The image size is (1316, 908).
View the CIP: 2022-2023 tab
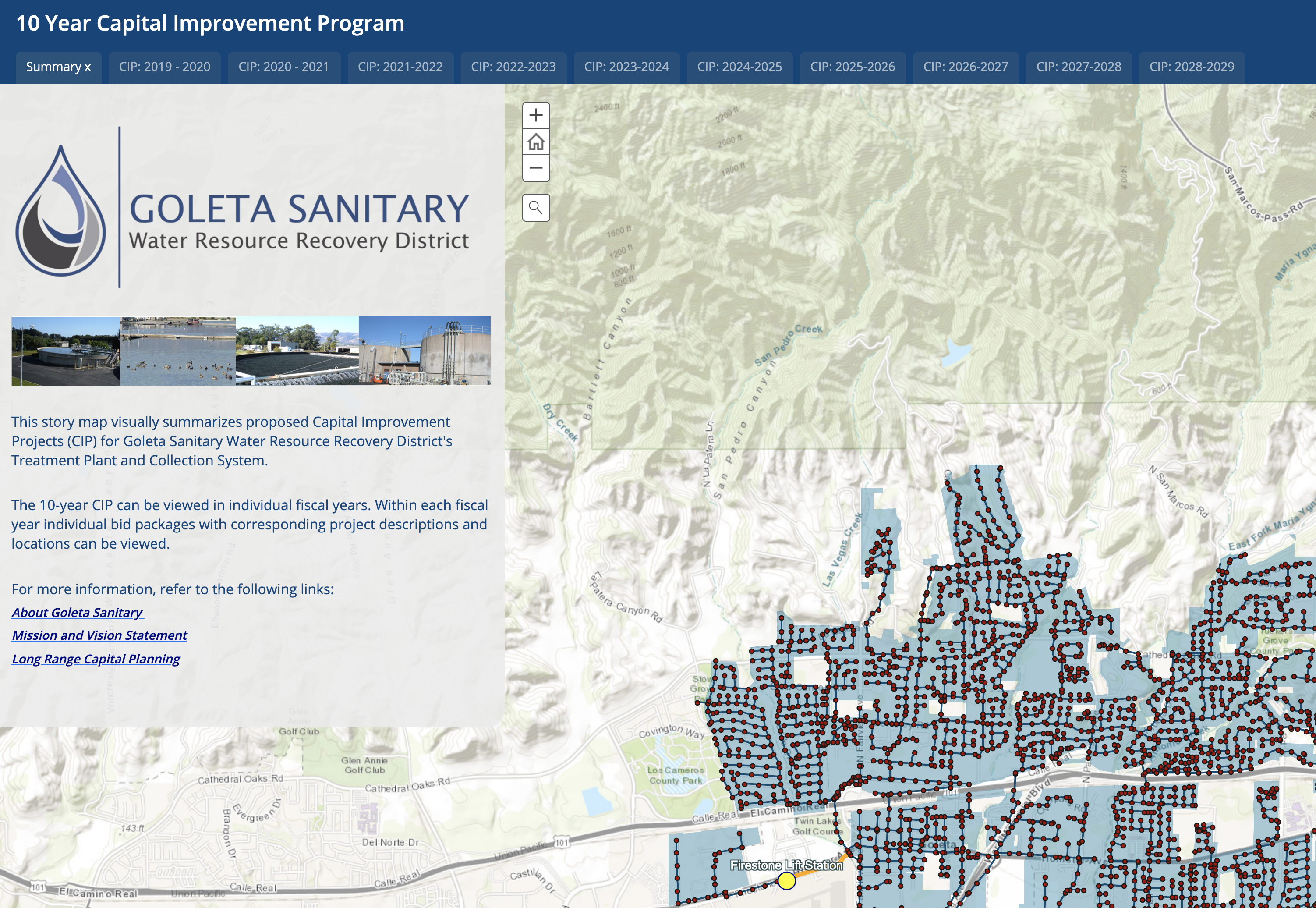pos(513,67)
